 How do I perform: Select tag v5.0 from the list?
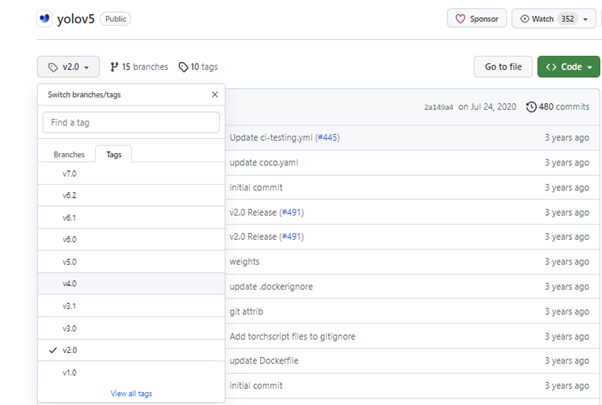[131, 262]
